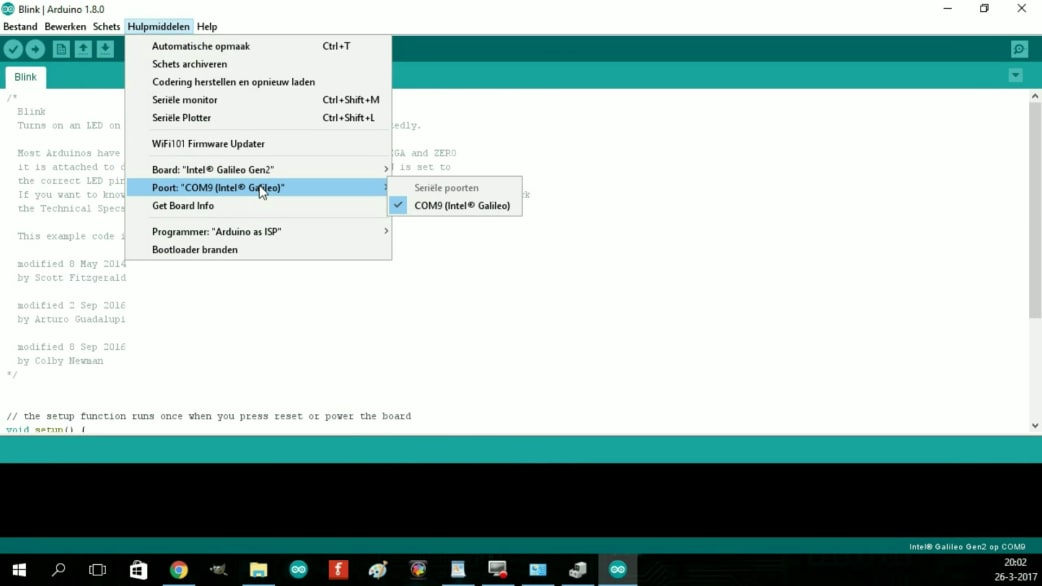Open Seriële monitor from the menu
Screen dimensions: 1042x586
point(259,100)
